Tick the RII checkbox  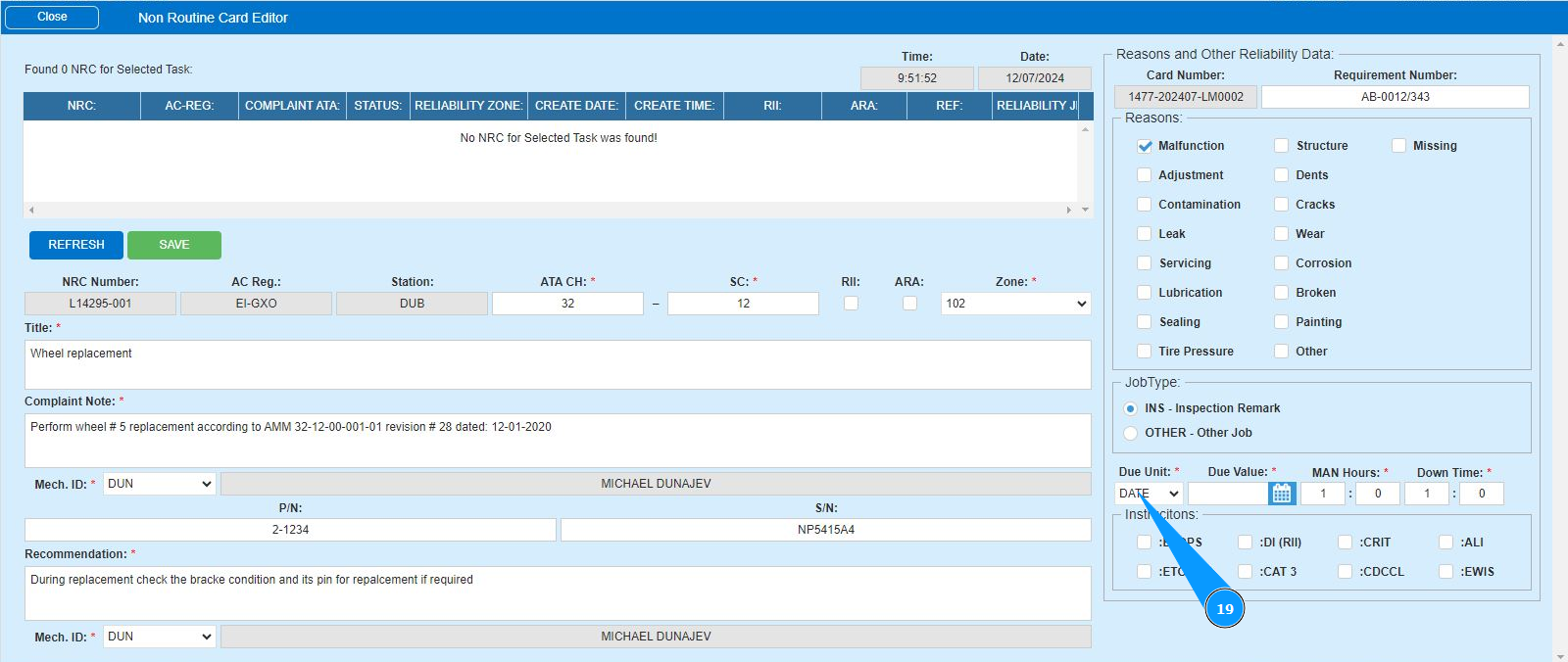(851, 304)
